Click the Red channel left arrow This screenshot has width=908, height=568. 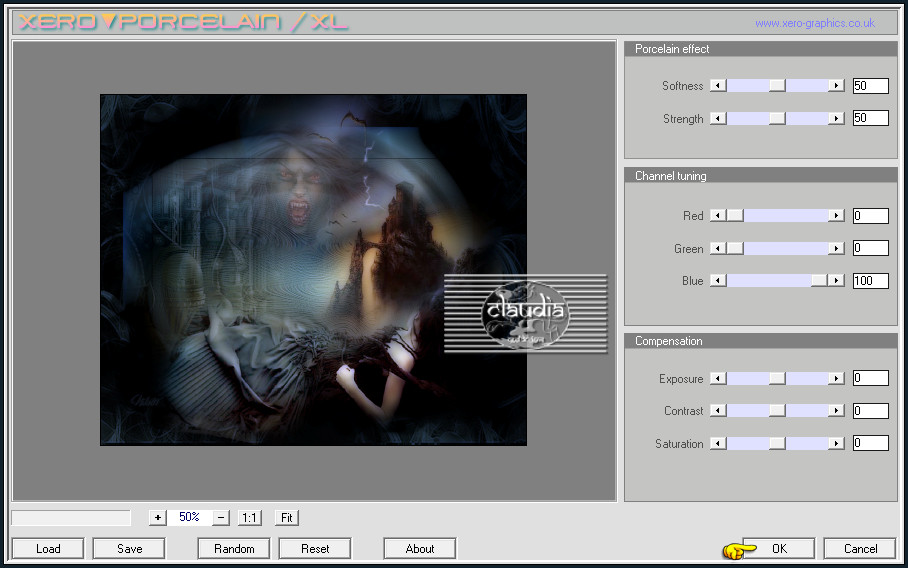(718, 215)
